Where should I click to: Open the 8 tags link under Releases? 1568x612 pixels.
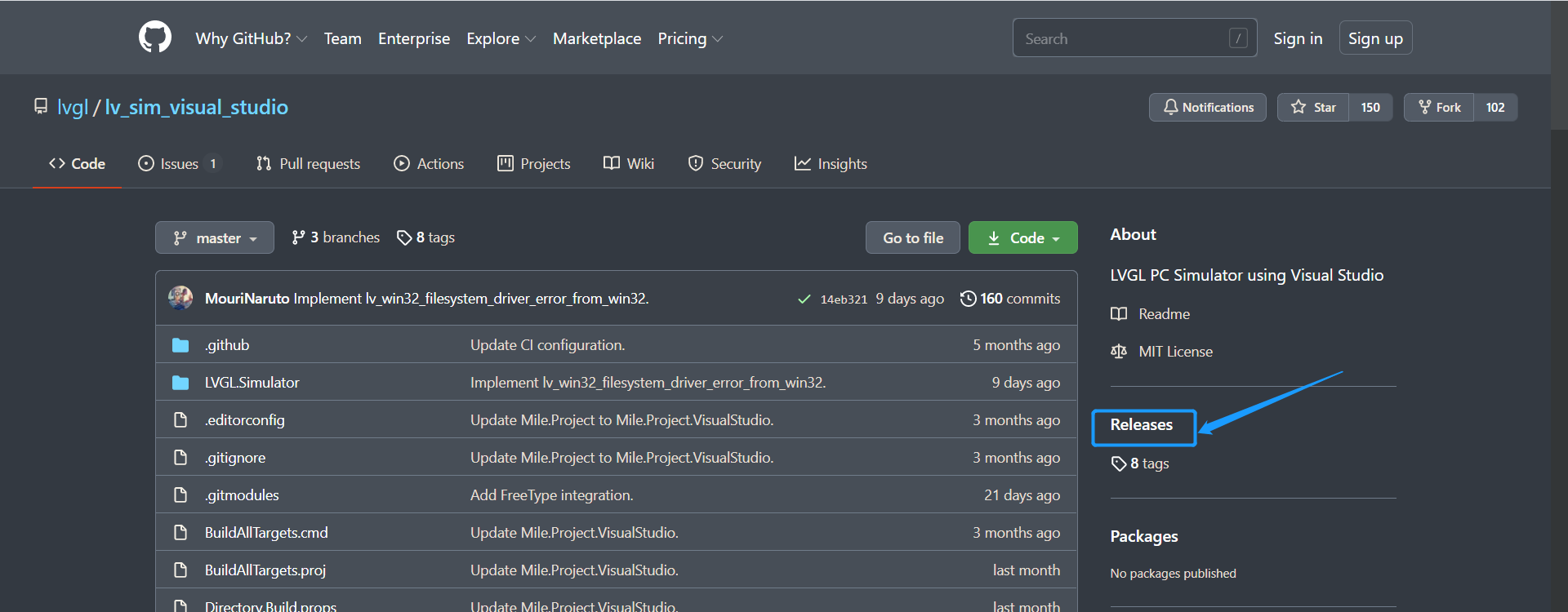pos(1140,463)
